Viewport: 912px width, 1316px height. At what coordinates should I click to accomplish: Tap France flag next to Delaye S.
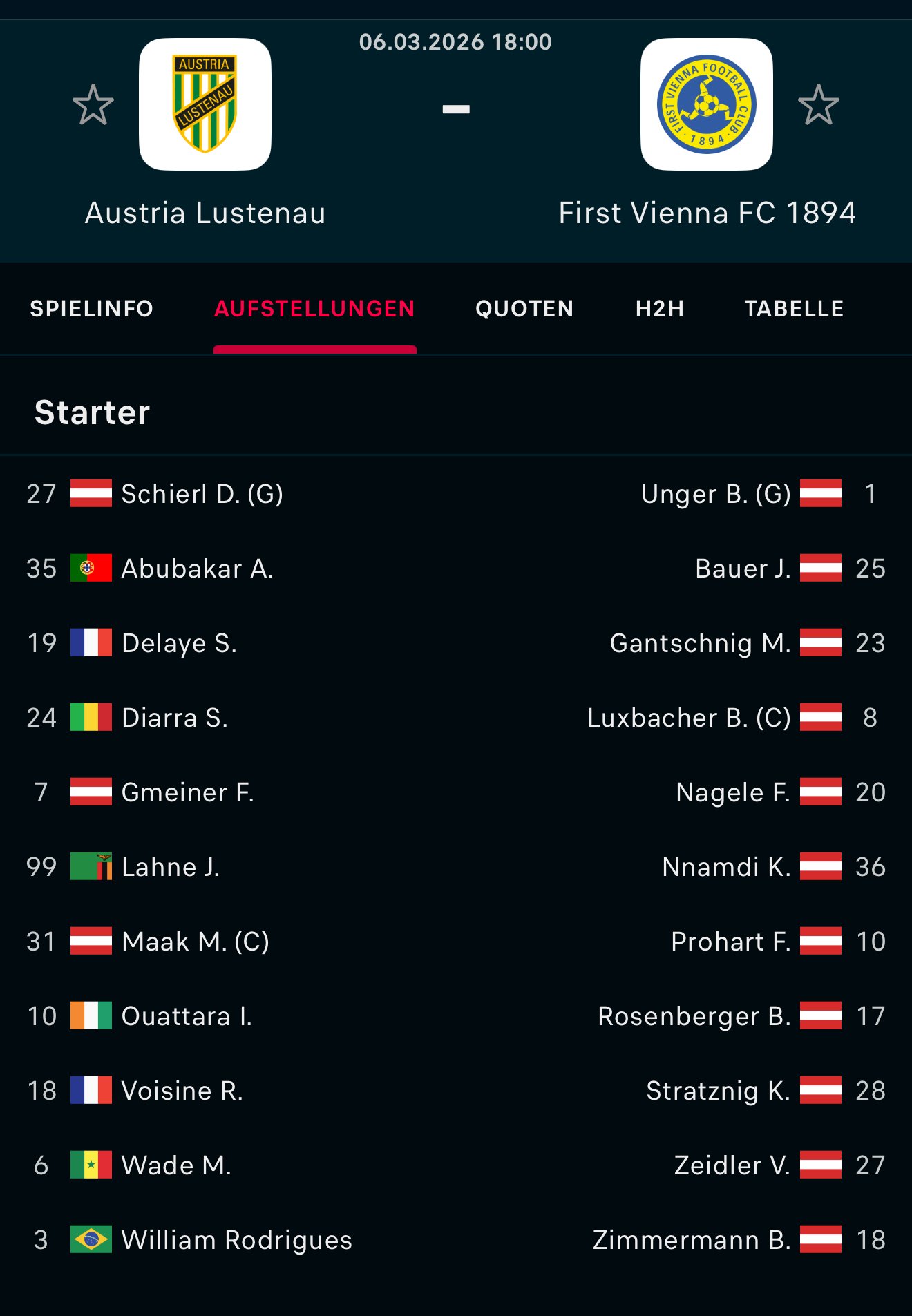tap(91, 642)
